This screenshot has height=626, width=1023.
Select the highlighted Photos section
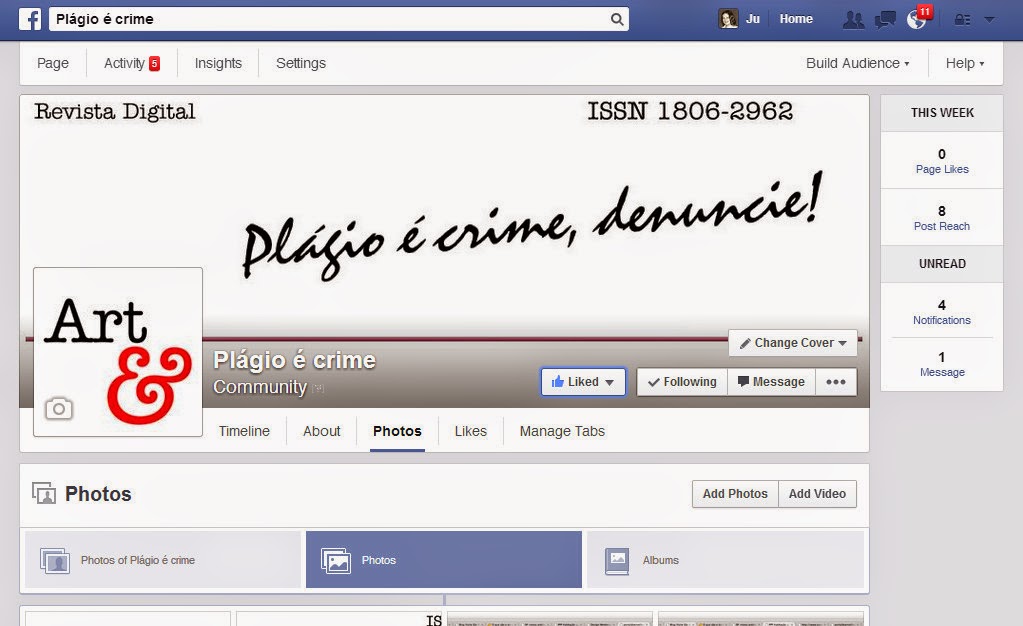pyautogui.click(x=444, y=559)
